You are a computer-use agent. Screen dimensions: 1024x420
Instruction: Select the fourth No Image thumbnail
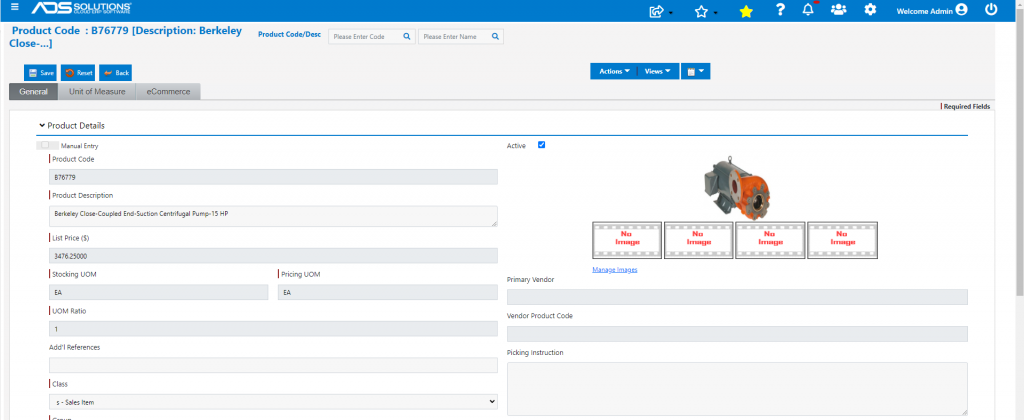coord(842,240)
